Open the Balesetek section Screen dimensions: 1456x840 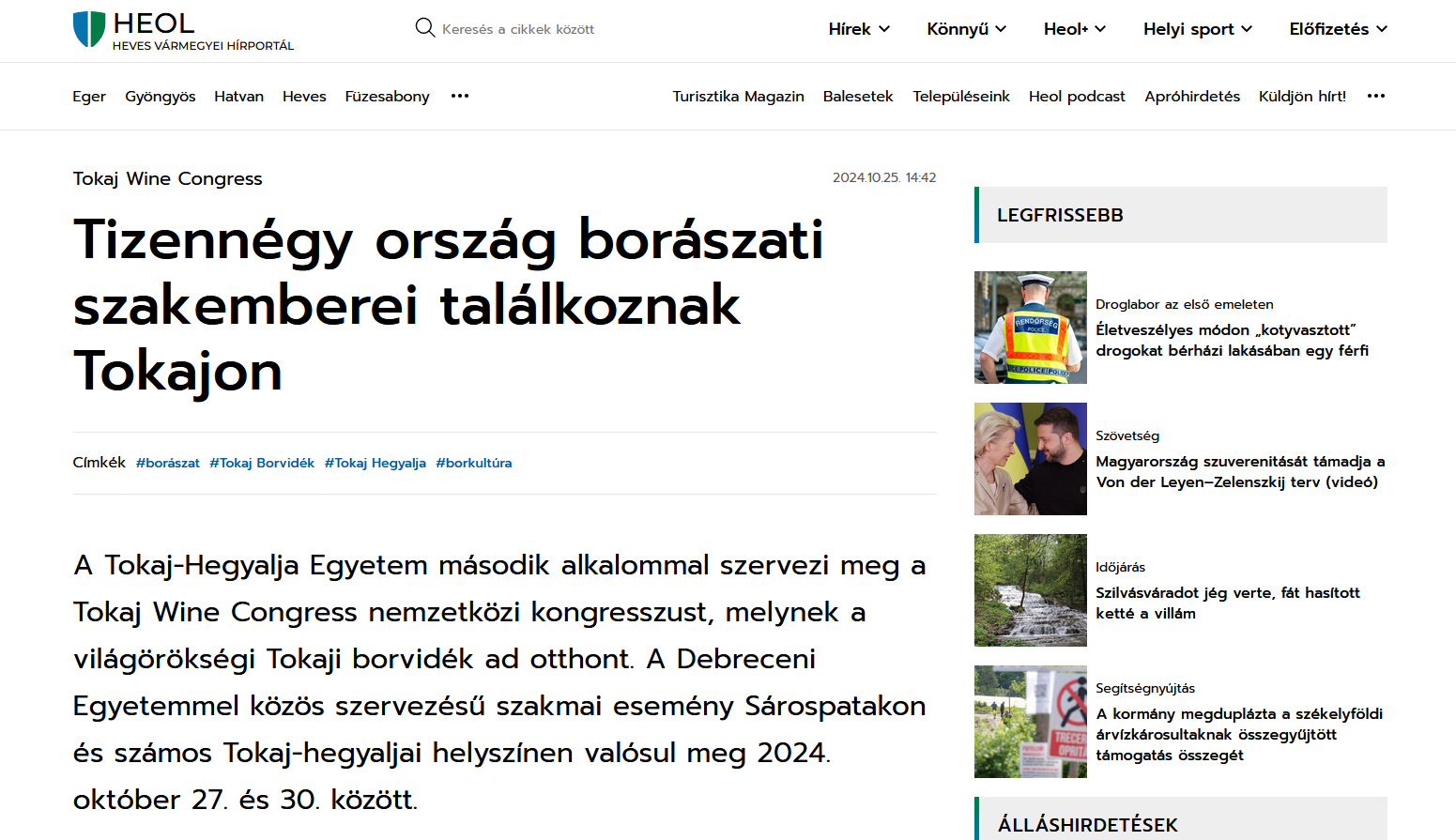858,96
